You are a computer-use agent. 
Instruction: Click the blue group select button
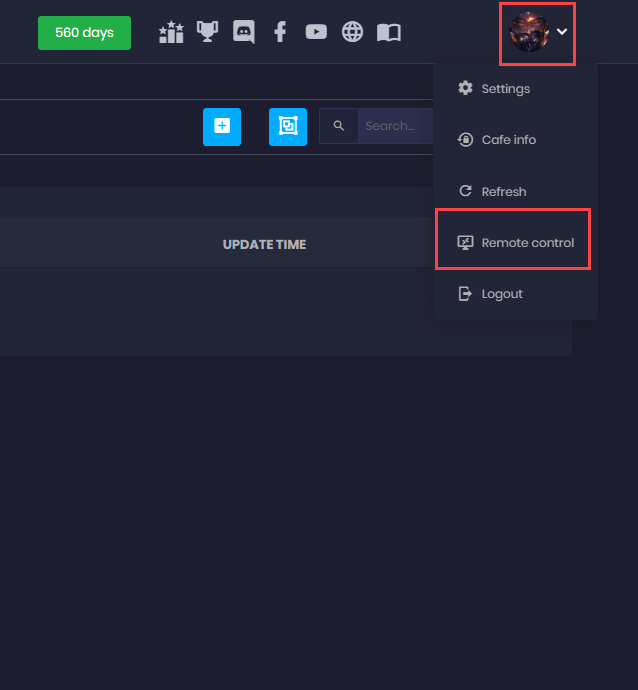tap(288, 126)
